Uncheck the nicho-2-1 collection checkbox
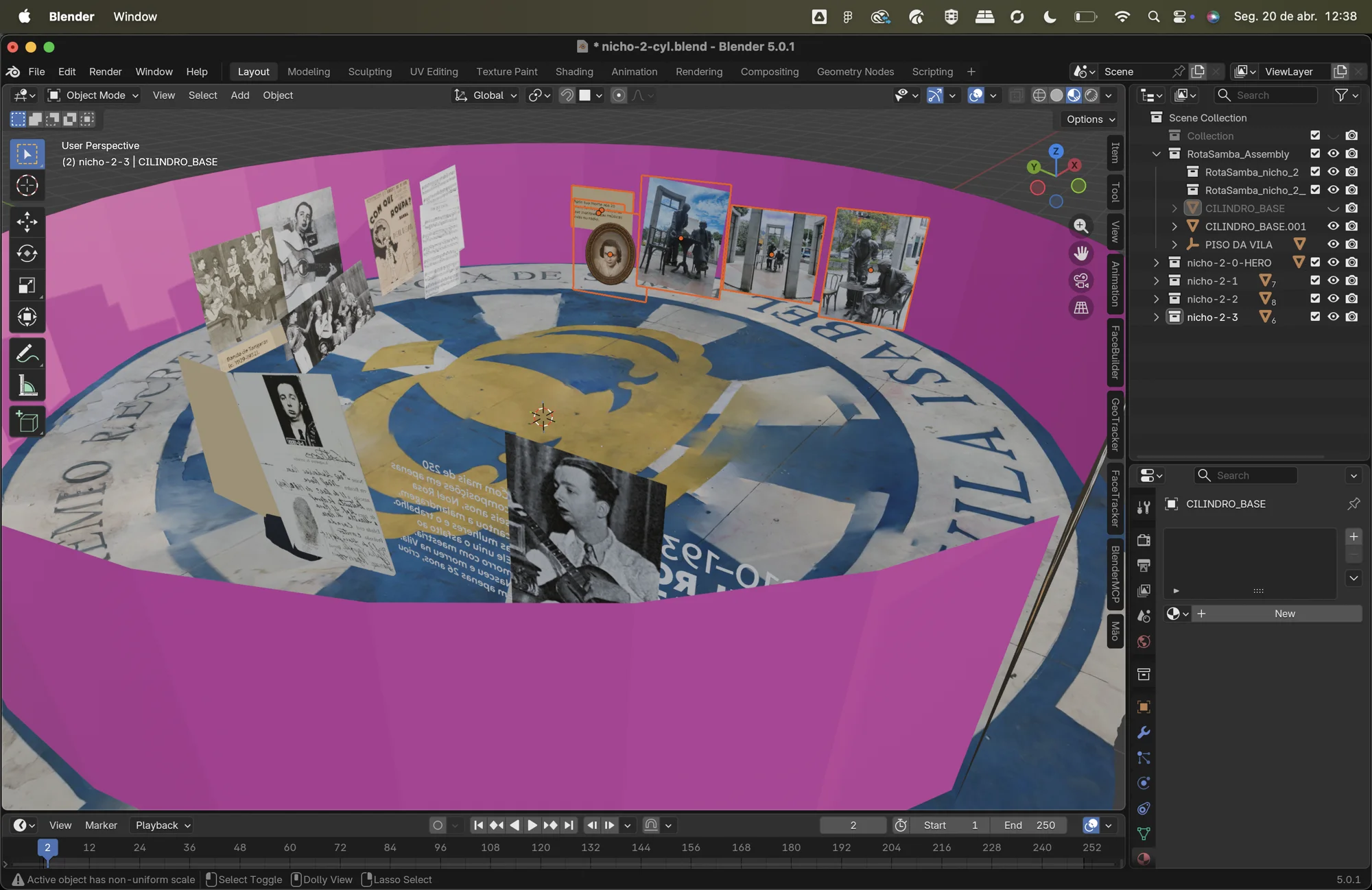Viewport: 1372px width, 890px height. point(1315,280)
